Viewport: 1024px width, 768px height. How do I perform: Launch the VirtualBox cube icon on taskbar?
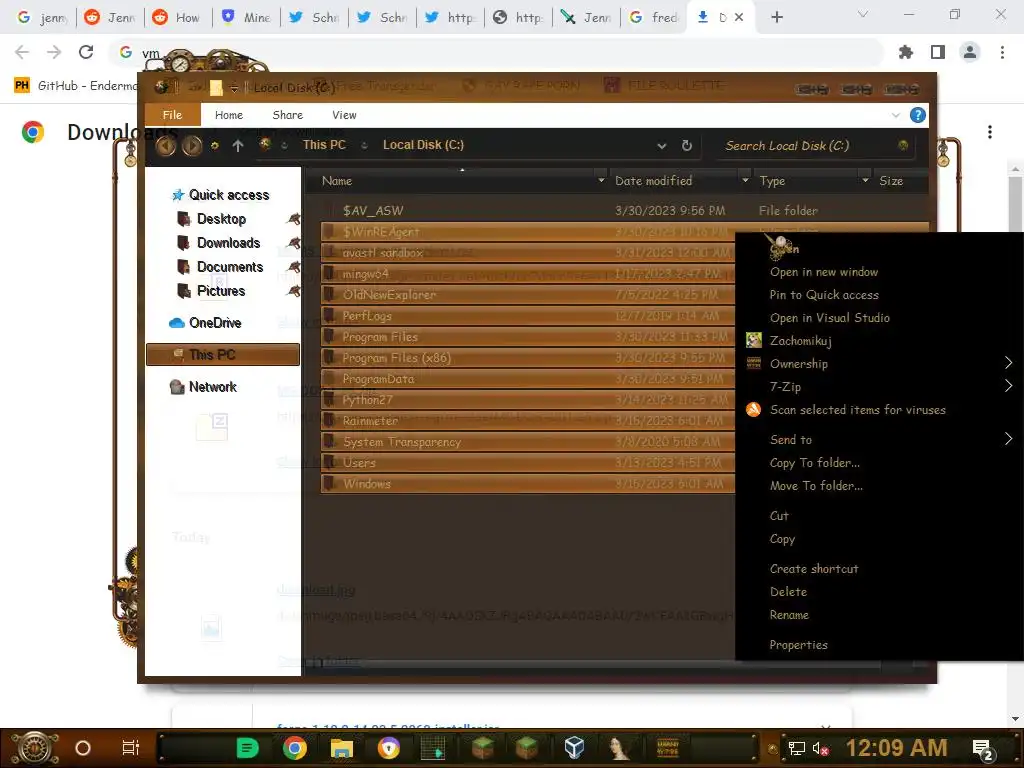point(574,748)
